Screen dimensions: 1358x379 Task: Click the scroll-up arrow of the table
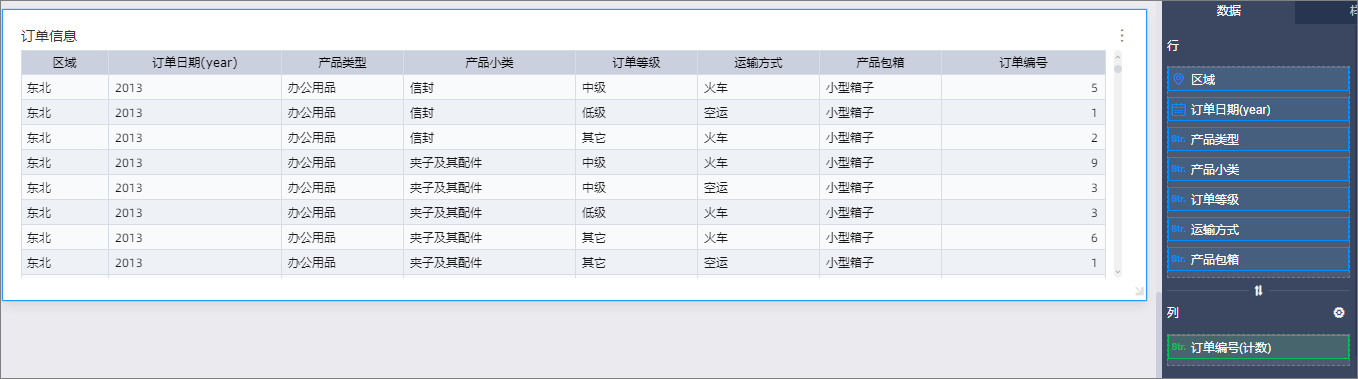[x=1117, y=56]
